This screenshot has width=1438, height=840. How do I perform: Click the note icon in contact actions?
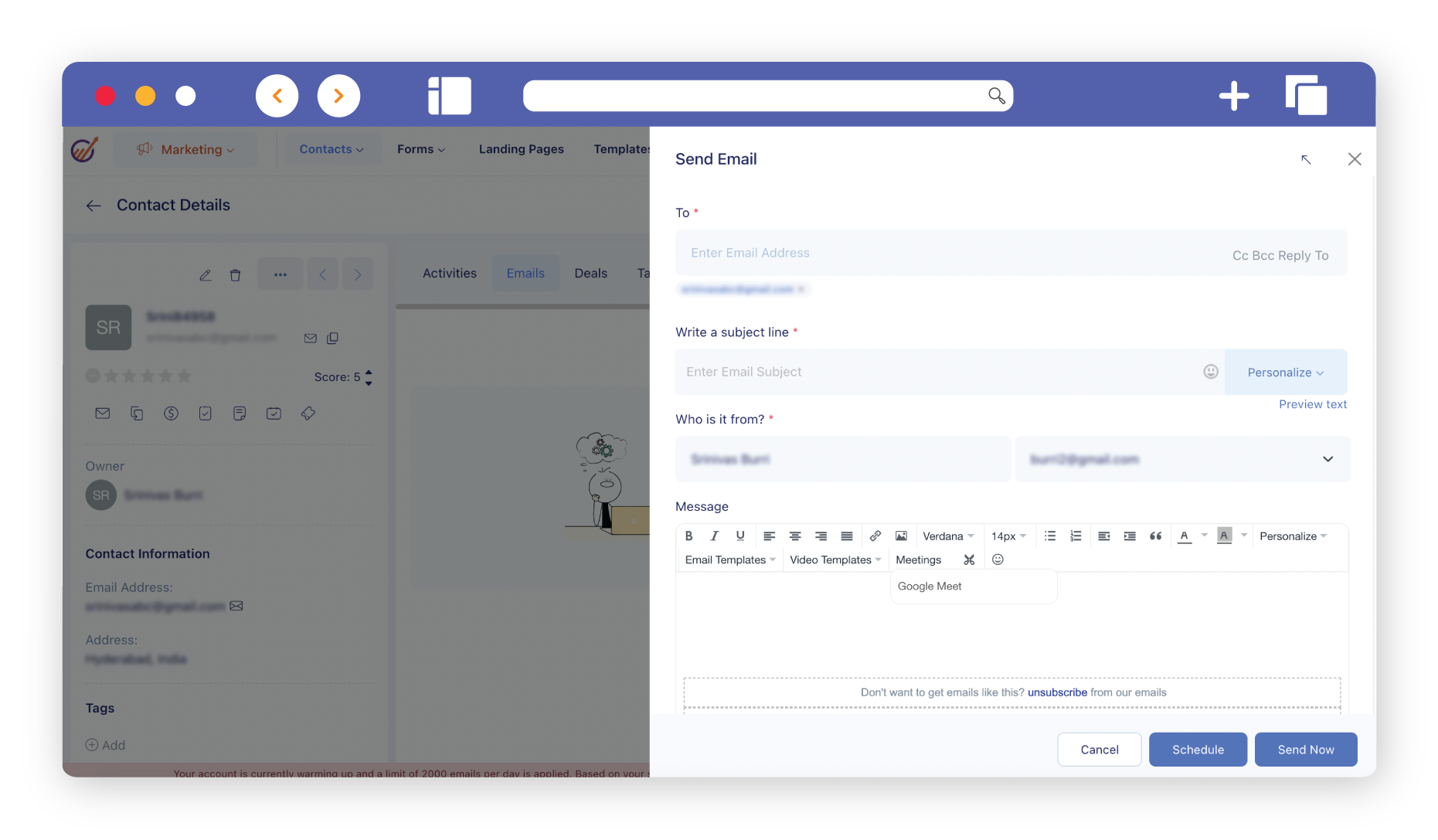click(240, 413)
